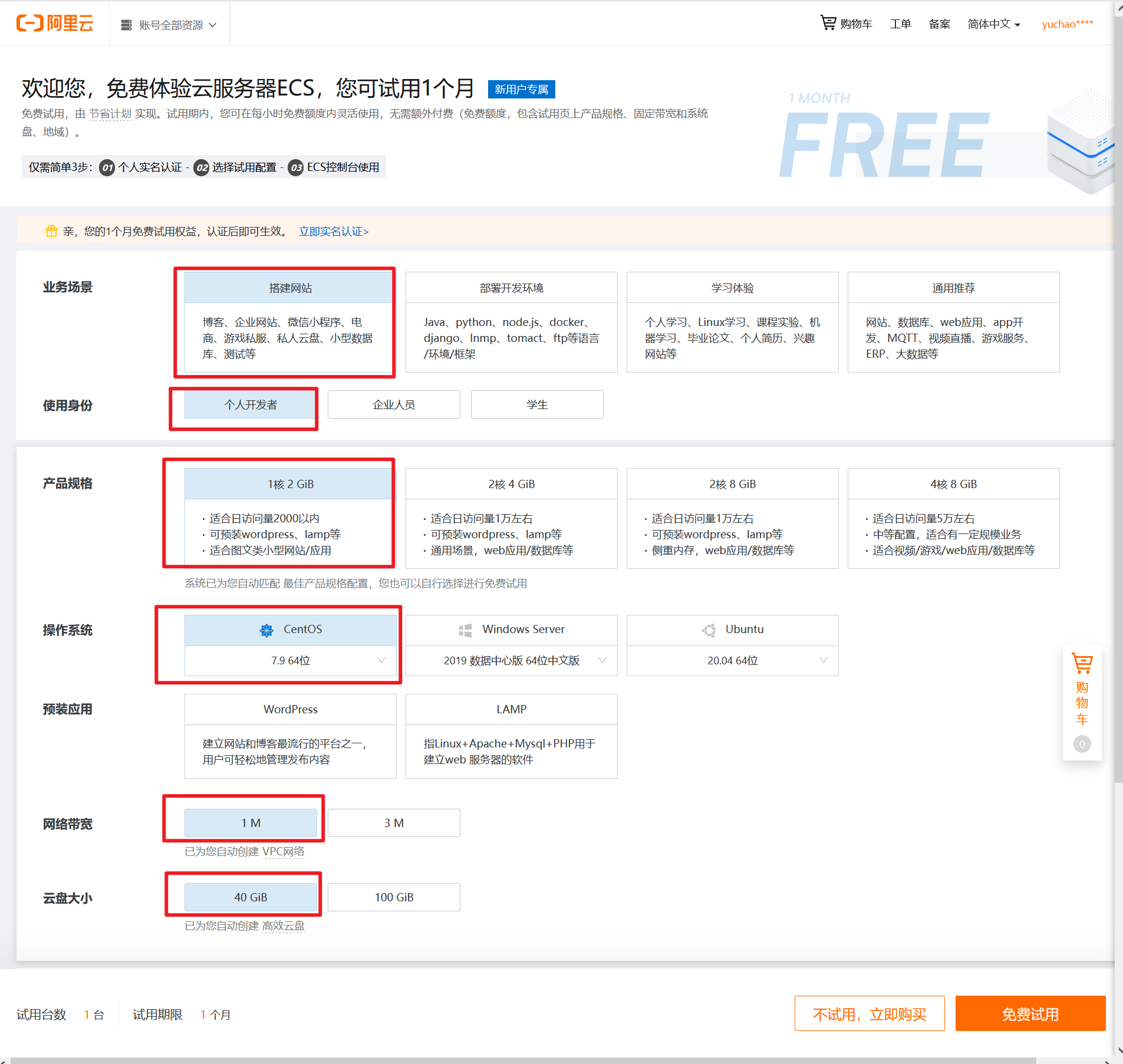The height and width of the screenshot is (1064, 1123).
Task: Click the Ubuntu logo icon
Action: (x=709, y=630)
